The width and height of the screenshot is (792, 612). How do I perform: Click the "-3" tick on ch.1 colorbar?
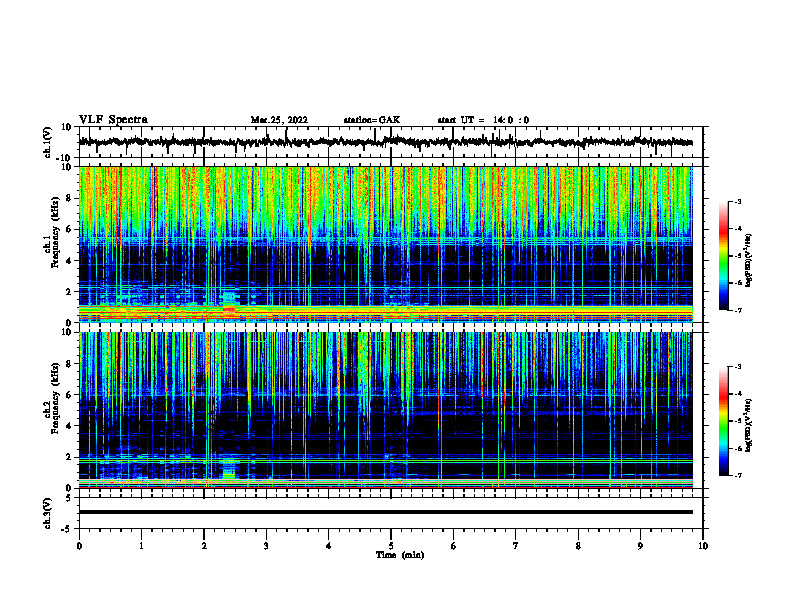point(737,202)
